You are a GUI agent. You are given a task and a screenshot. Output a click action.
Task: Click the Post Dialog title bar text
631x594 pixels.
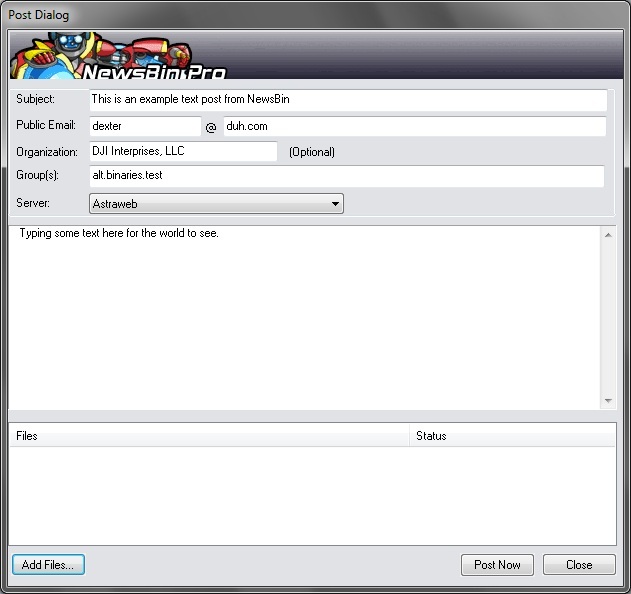point(39,15)
